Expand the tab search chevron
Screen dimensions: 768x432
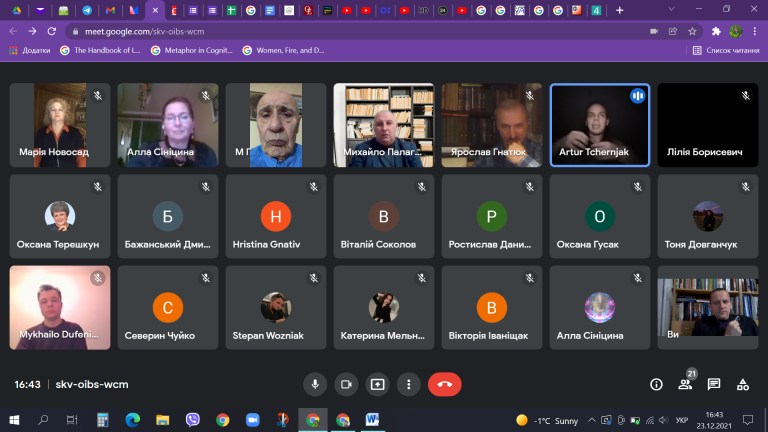click(x=672, y=9)
